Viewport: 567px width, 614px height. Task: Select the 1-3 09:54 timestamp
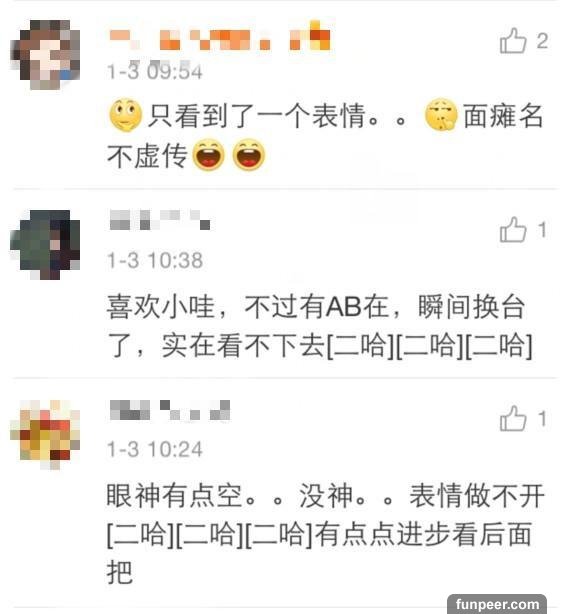pos(155,72)
